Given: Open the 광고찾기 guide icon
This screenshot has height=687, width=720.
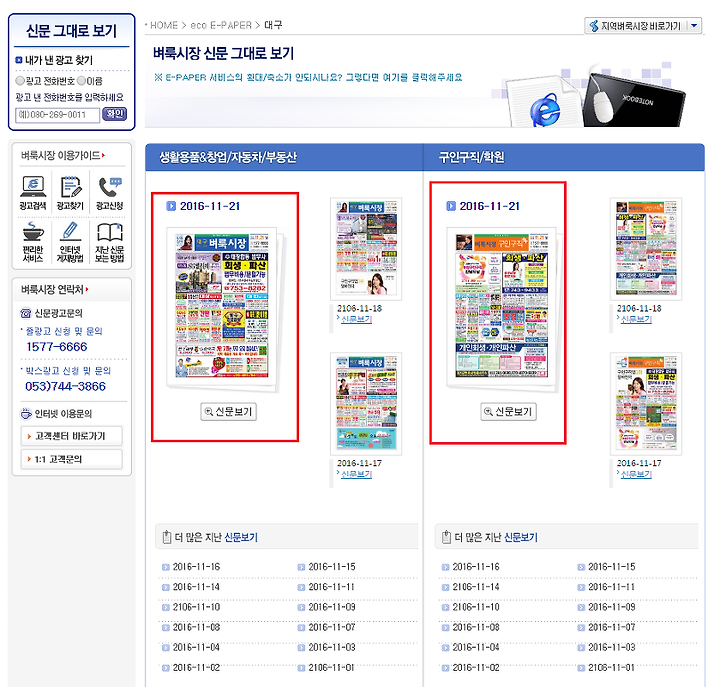Looking at the screenshot, I should 70,193.
